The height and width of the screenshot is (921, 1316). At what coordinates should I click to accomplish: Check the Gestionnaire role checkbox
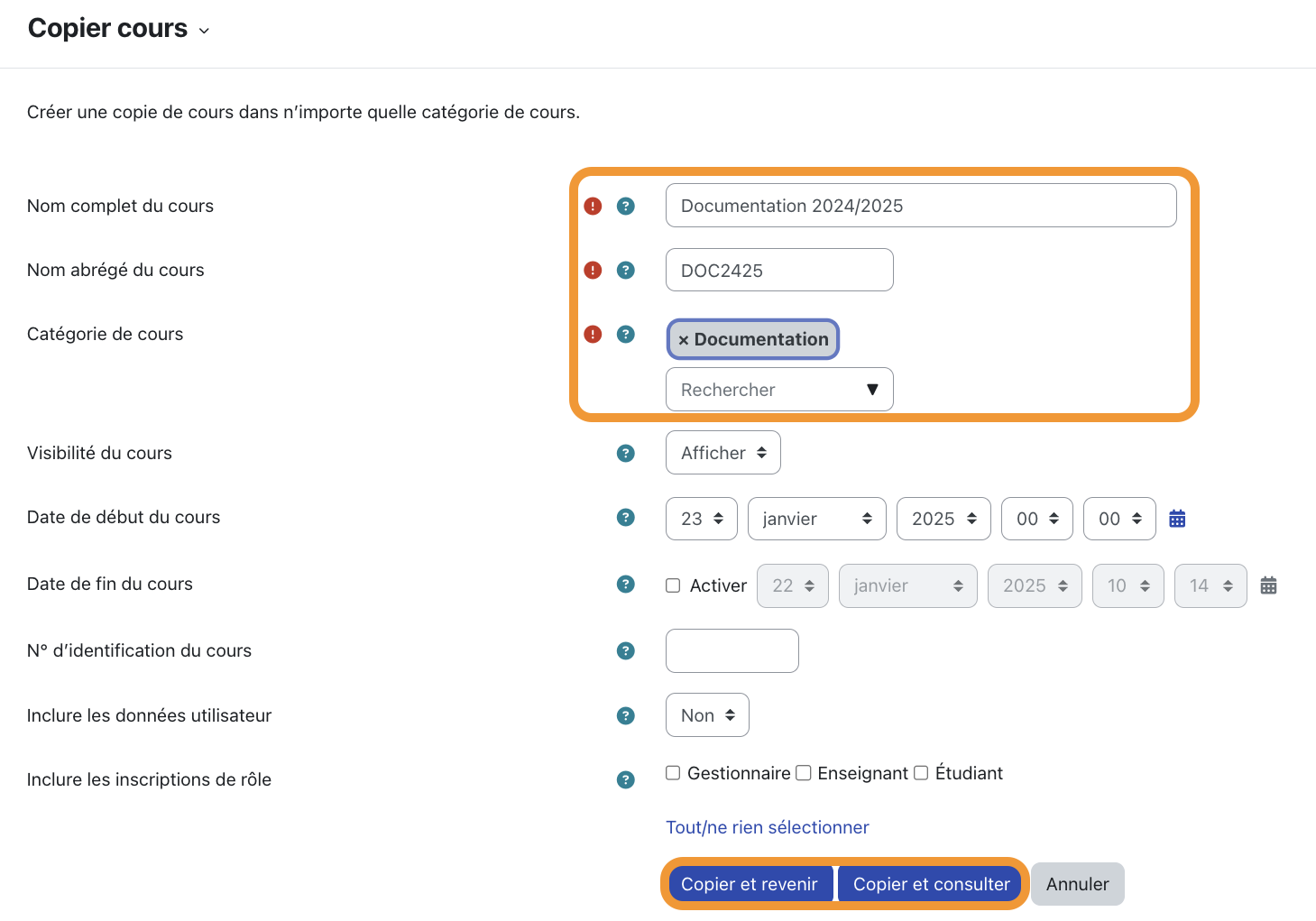(673, 773)
